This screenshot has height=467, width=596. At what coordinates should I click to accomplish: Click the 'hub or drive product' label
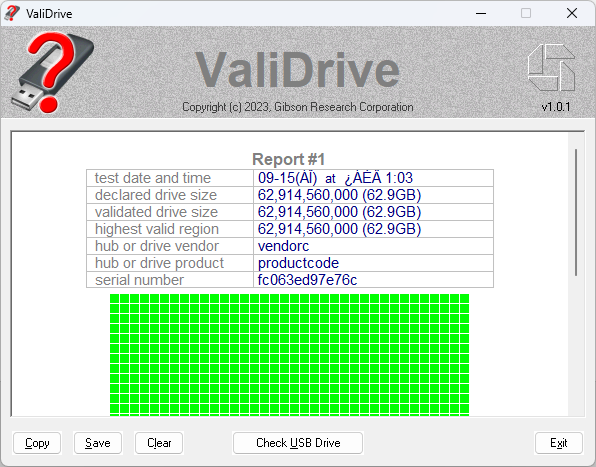tap(159, 263)
